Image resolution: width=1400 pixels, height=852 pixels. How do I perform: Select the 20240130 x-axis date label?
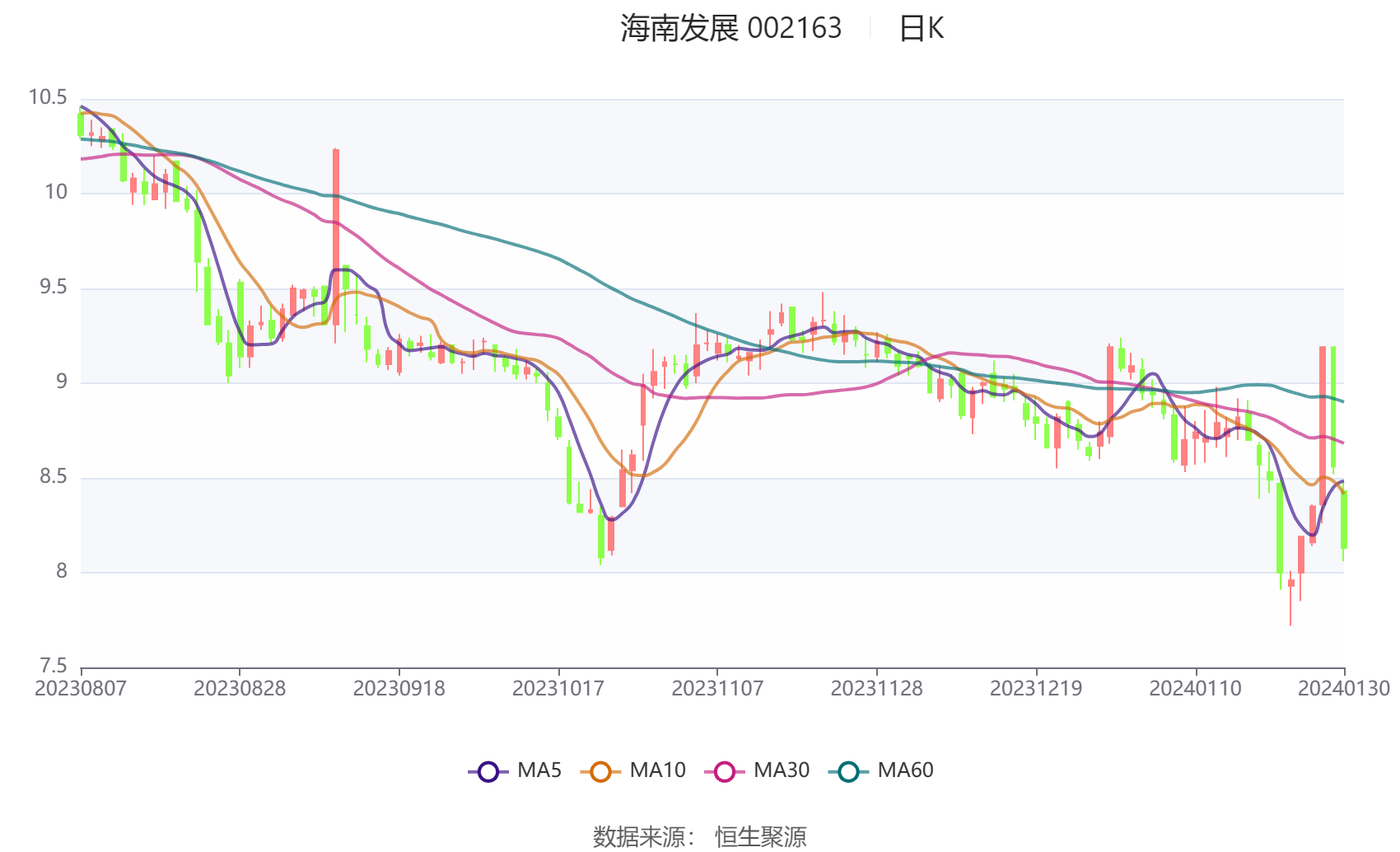point(1344,689)
